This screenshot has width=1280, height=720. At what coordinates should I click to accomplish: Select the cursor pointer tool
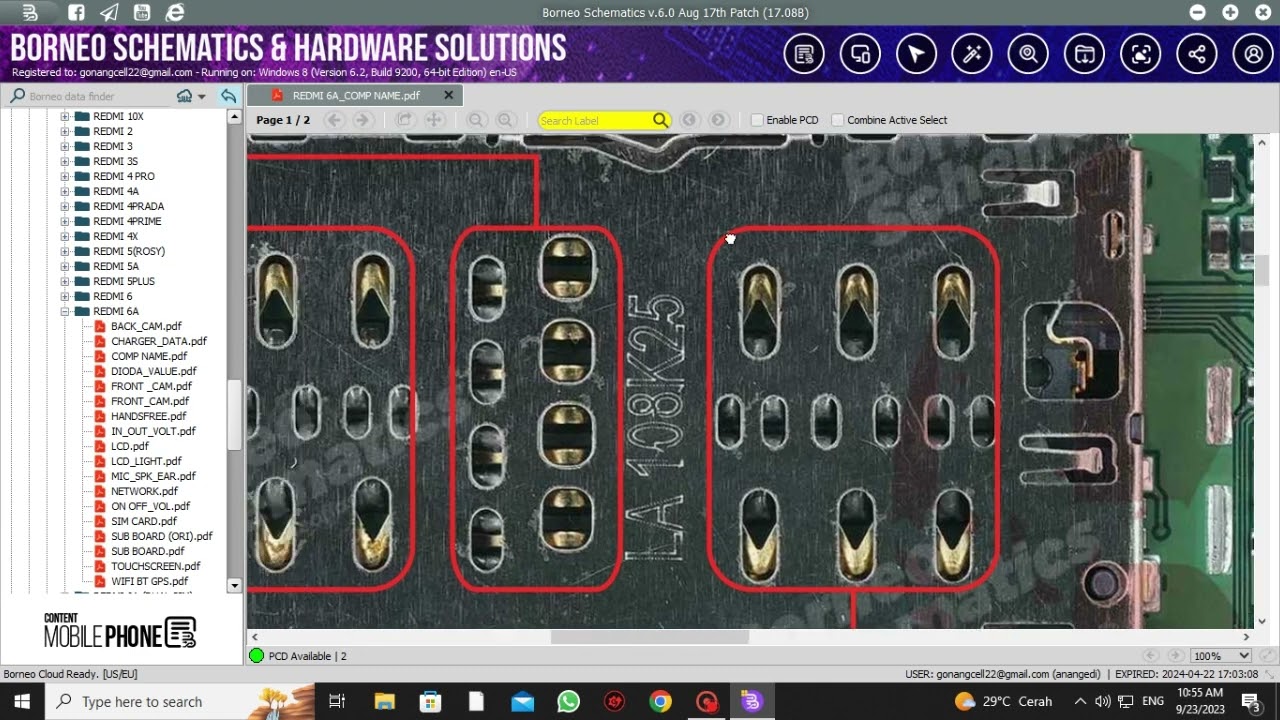(916, 54)
